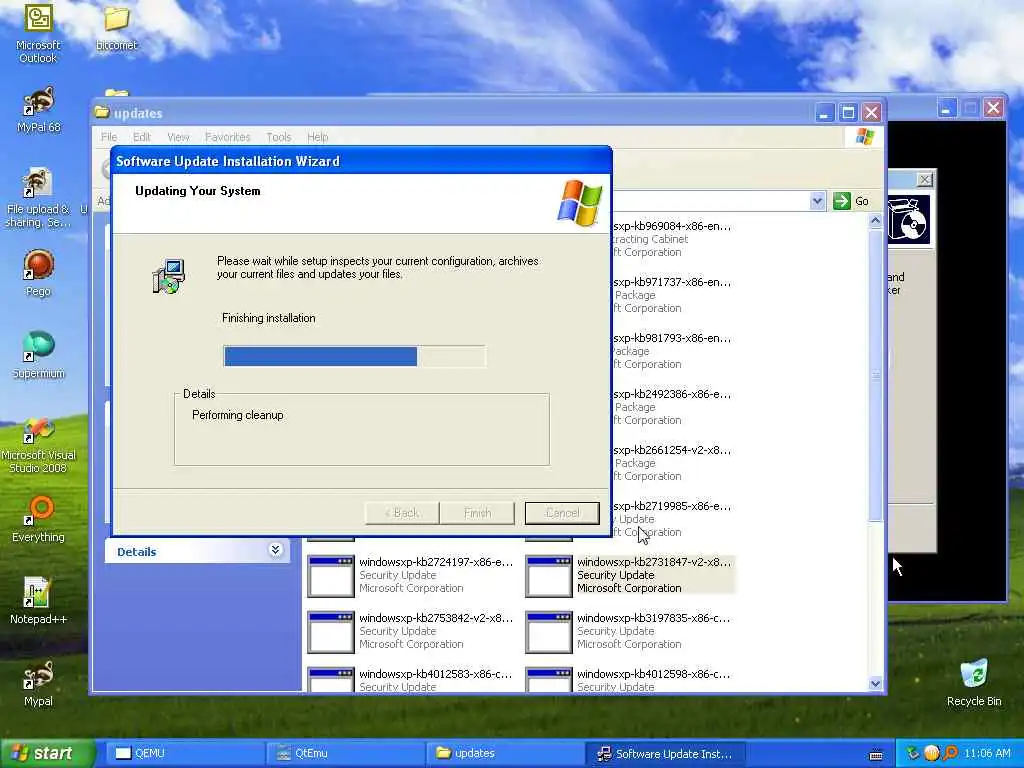Open the Favorites menu in updates window
The image size is (1024, 768).
point(227,137)
